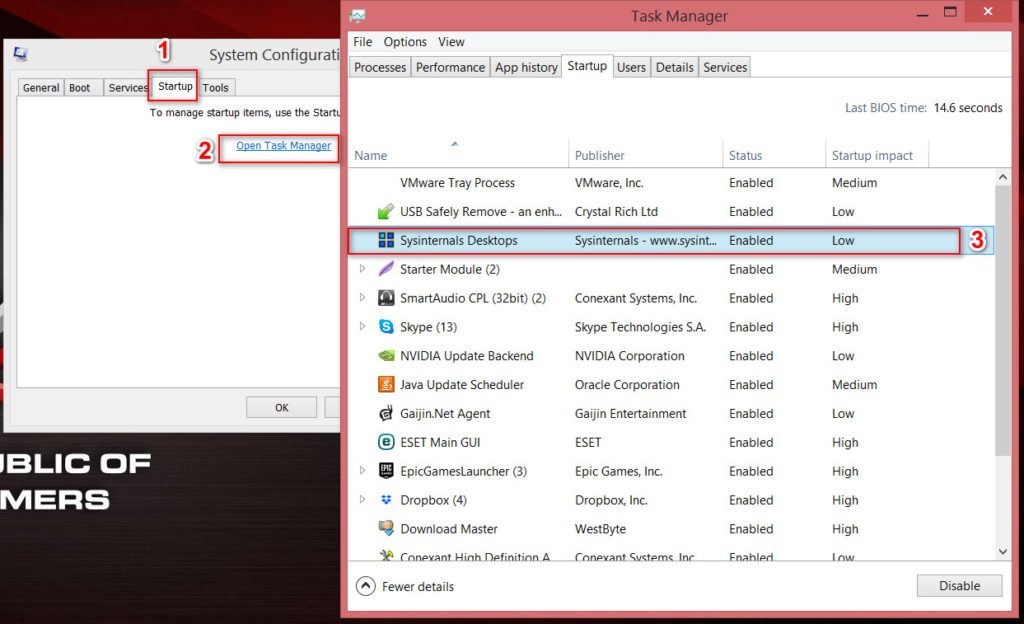The image size is (1024, 624).
Task: Expand the Starter Module (2) group
Action: [362, 268]
